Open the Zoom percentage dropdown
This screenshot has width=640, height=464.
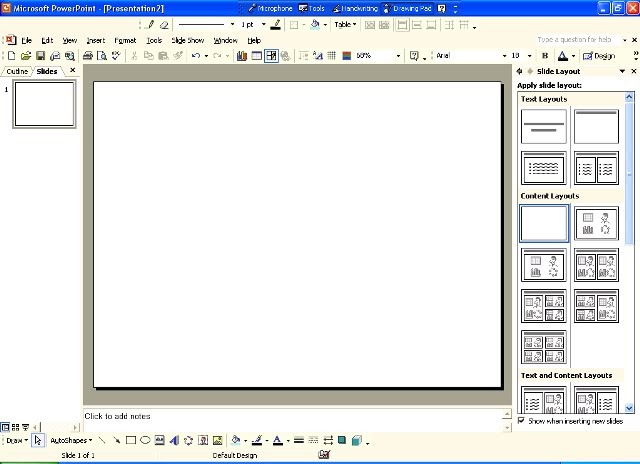coord(398,56)
